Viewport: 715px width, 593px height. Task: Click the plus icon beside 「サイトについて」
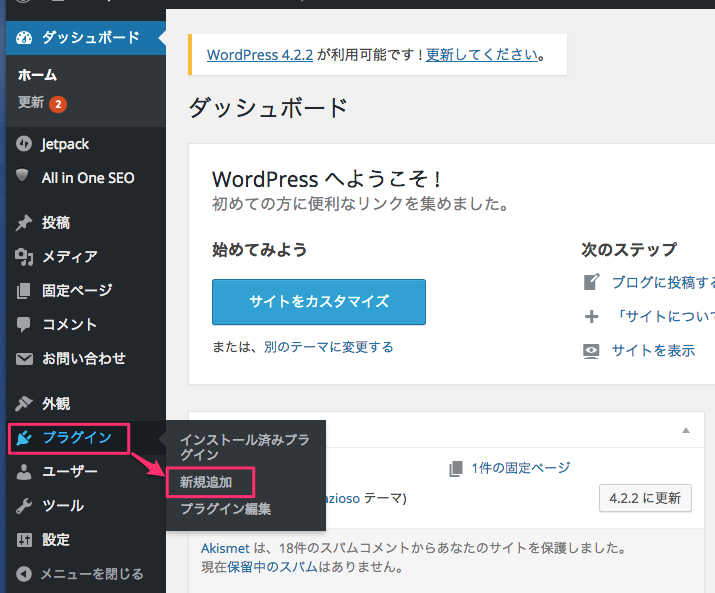click(x=591, y=316)
